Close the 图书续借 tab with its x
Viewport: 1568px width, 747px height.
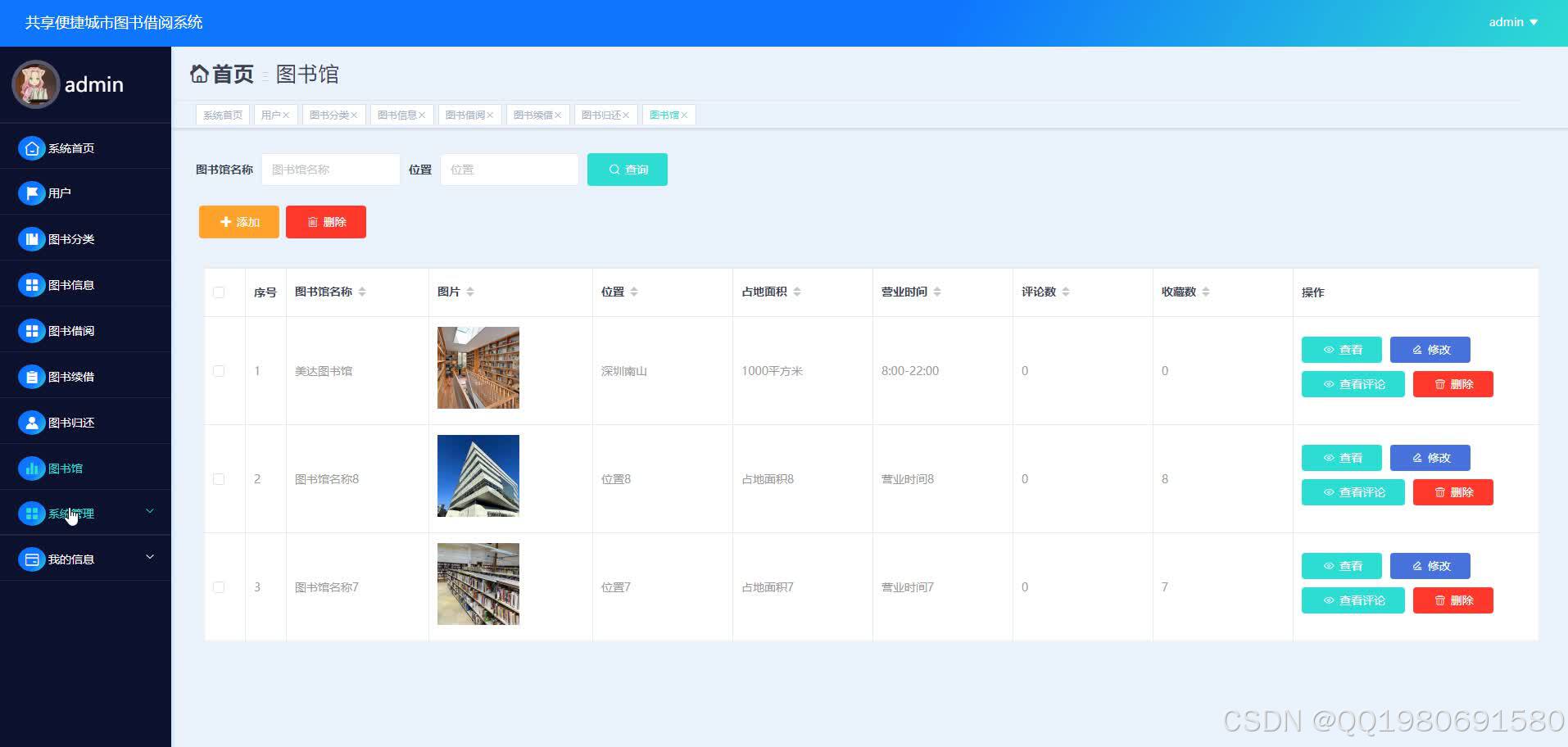click(558, 115)
